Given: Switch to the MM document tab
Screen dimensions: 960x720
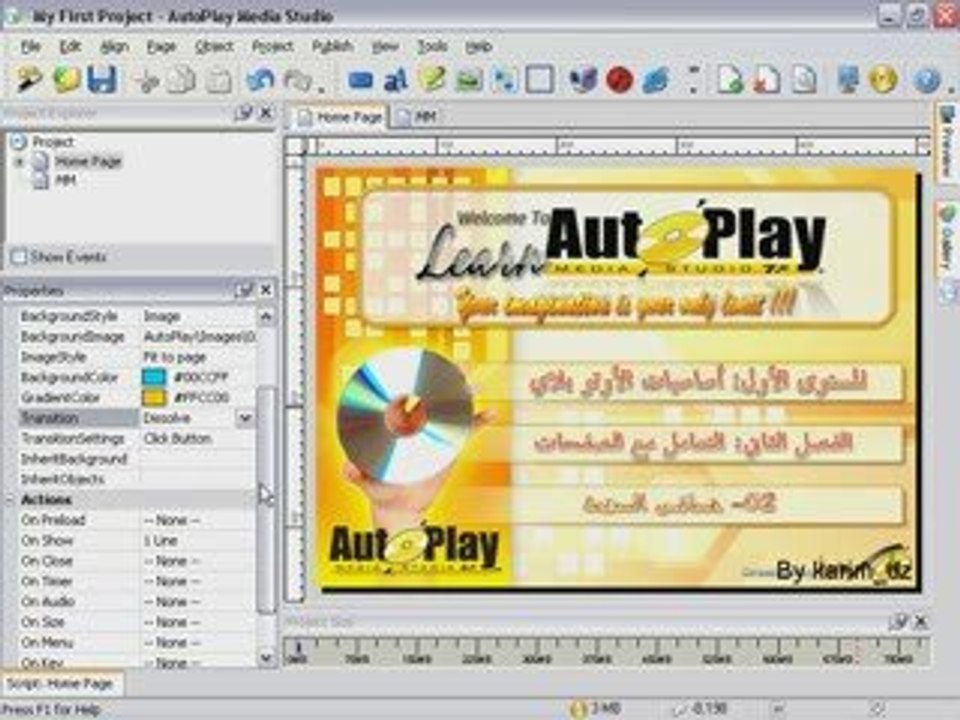Looking at the screenshot, I should 417,116.
